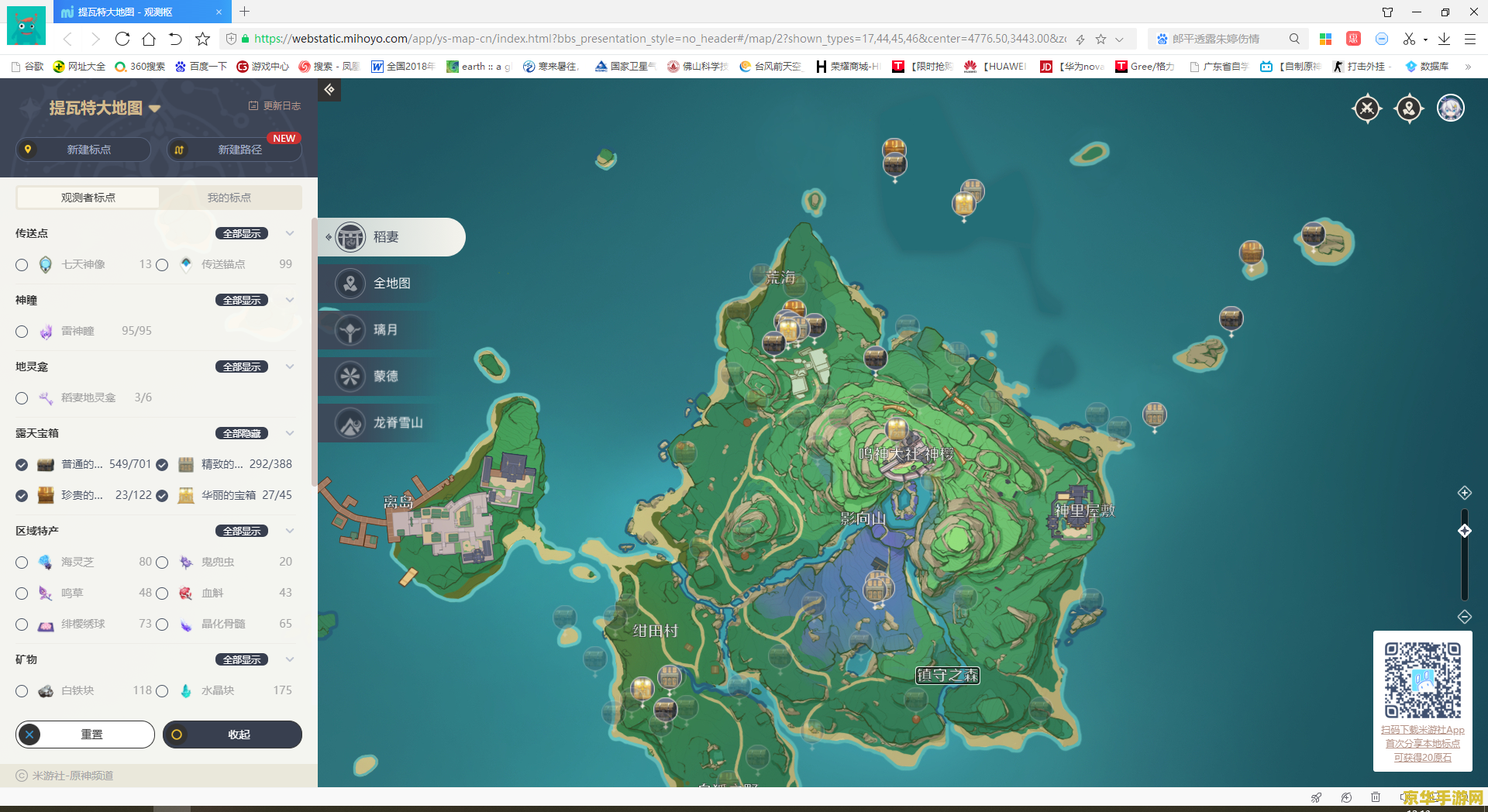The height and width of the screenshot is (812, 1488).
Task: Bookmark the page with the star icon
Action: (x=202, y=39)
